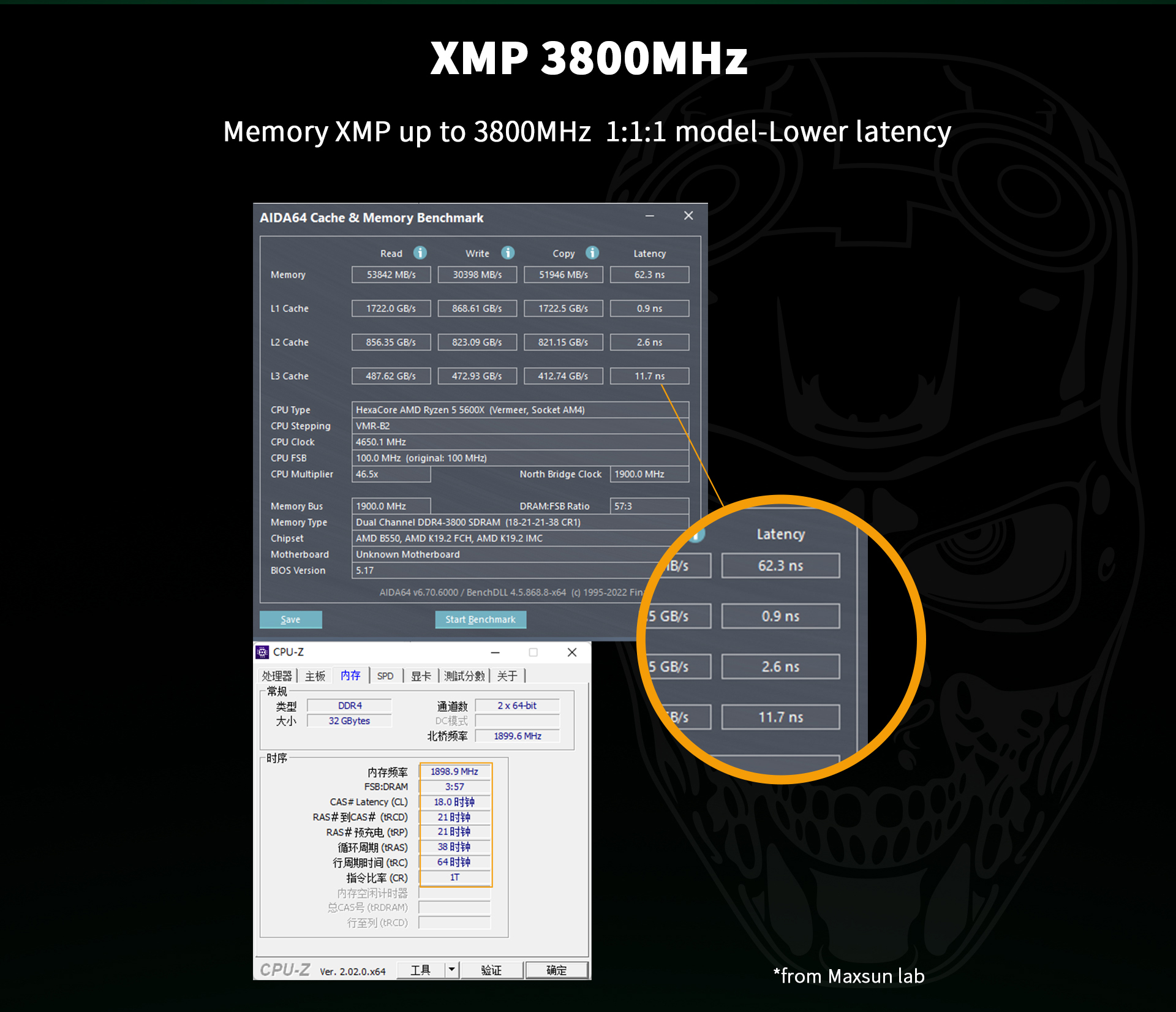This screenshot has width=1176, height=1012.
Task: Click the 工具 button in CPU-Z
Action: (421, 970)
